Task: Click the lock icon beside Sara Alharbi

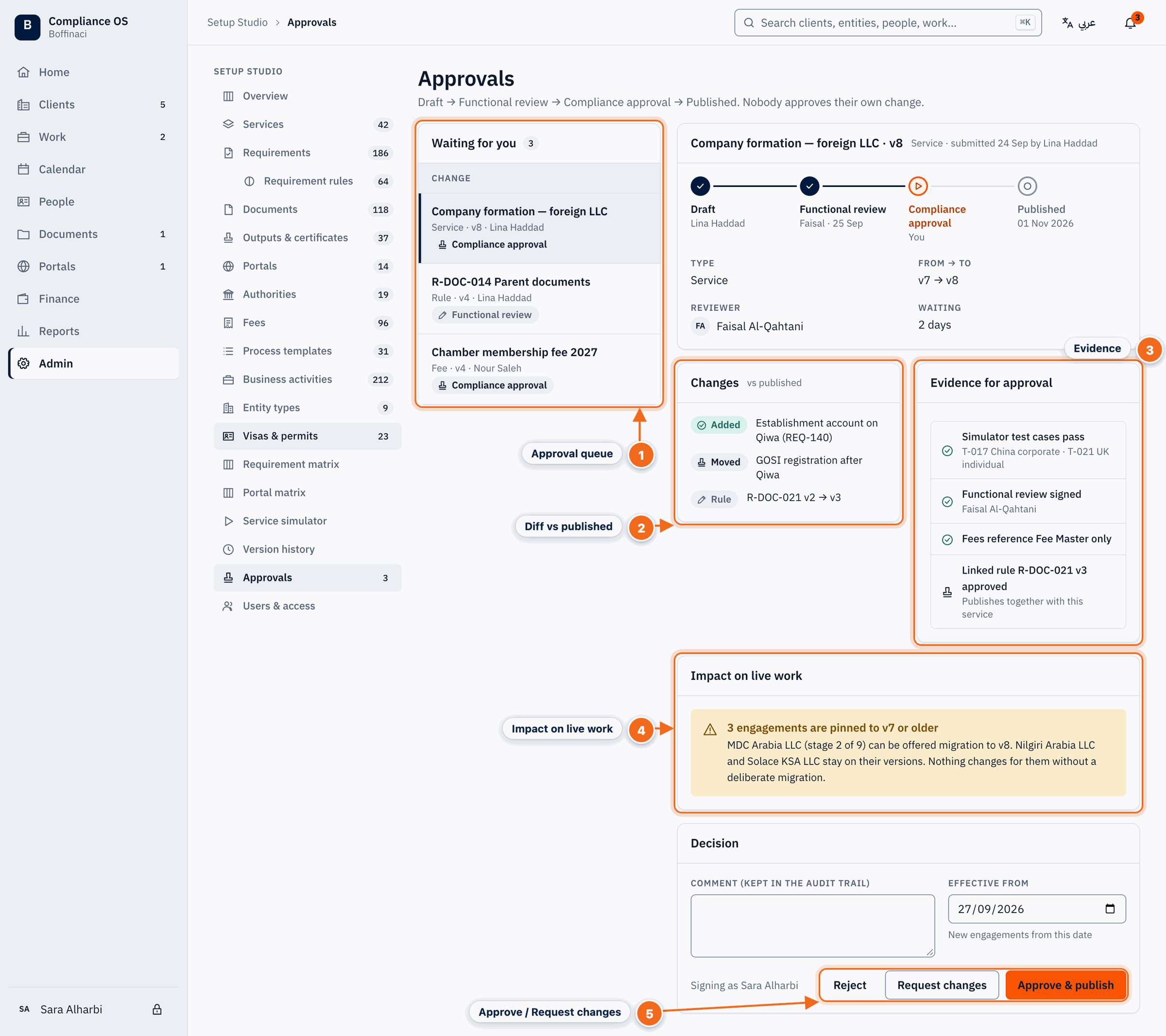Action: [x=157, y=1009]
